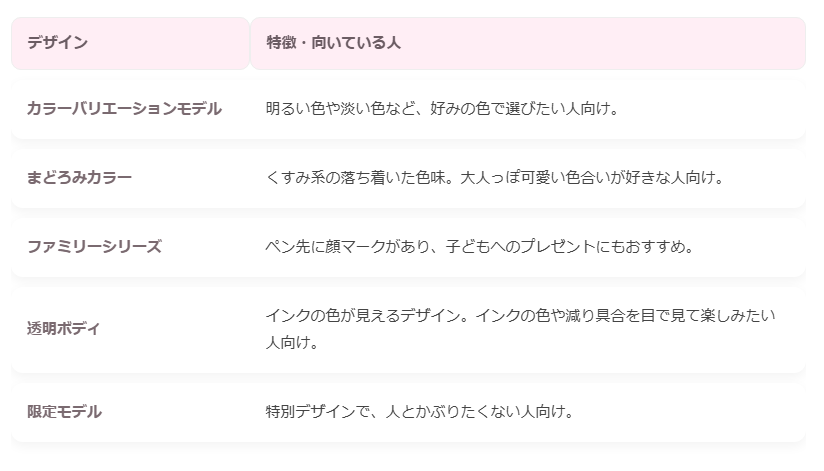Click the text 好みの色で選びたい人向け
Screen dimensions: 824x471
[x=527, y=108]
